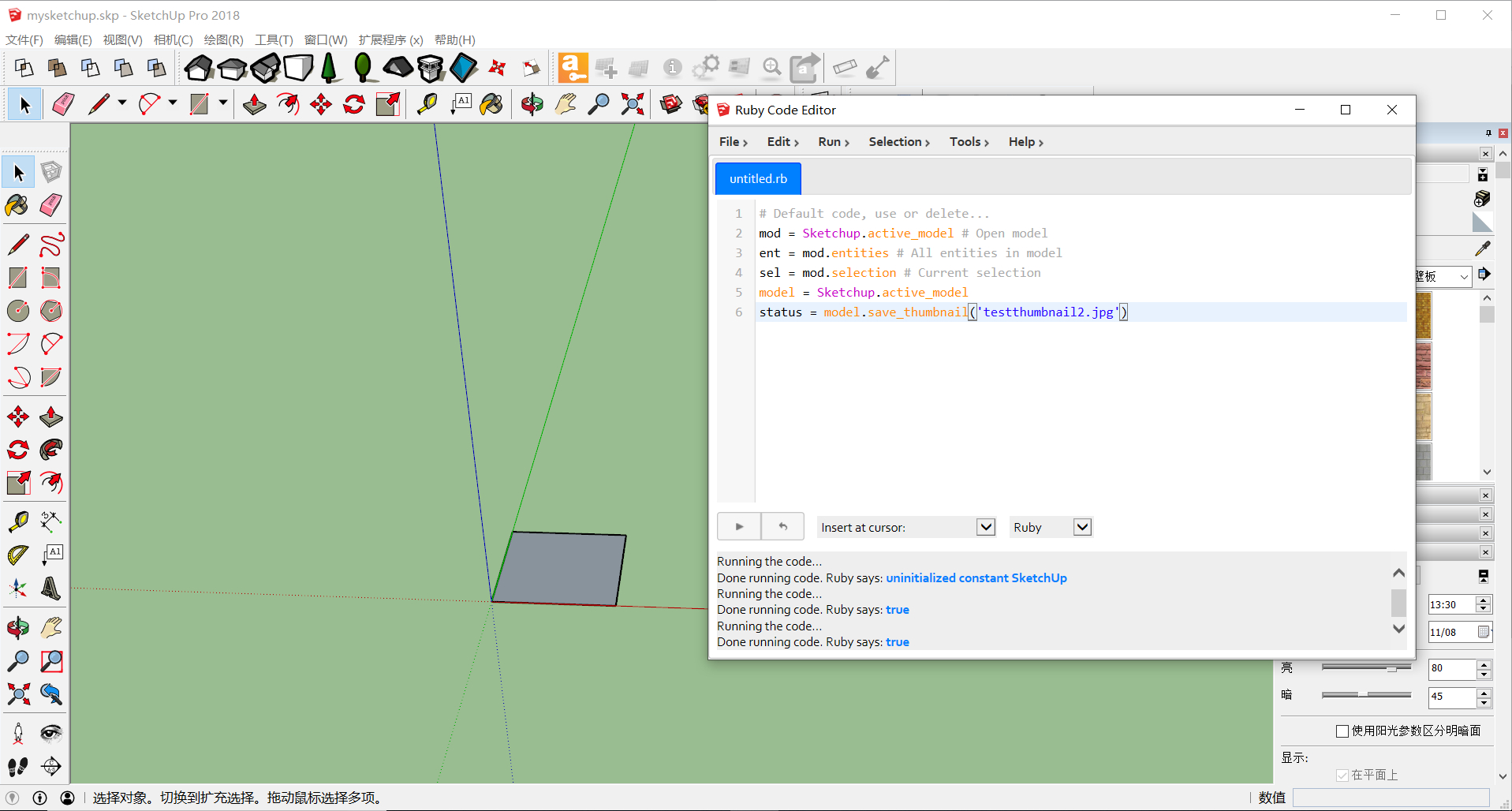Open the Tools menu in Ruby Code Editor

tap(969, 142)
